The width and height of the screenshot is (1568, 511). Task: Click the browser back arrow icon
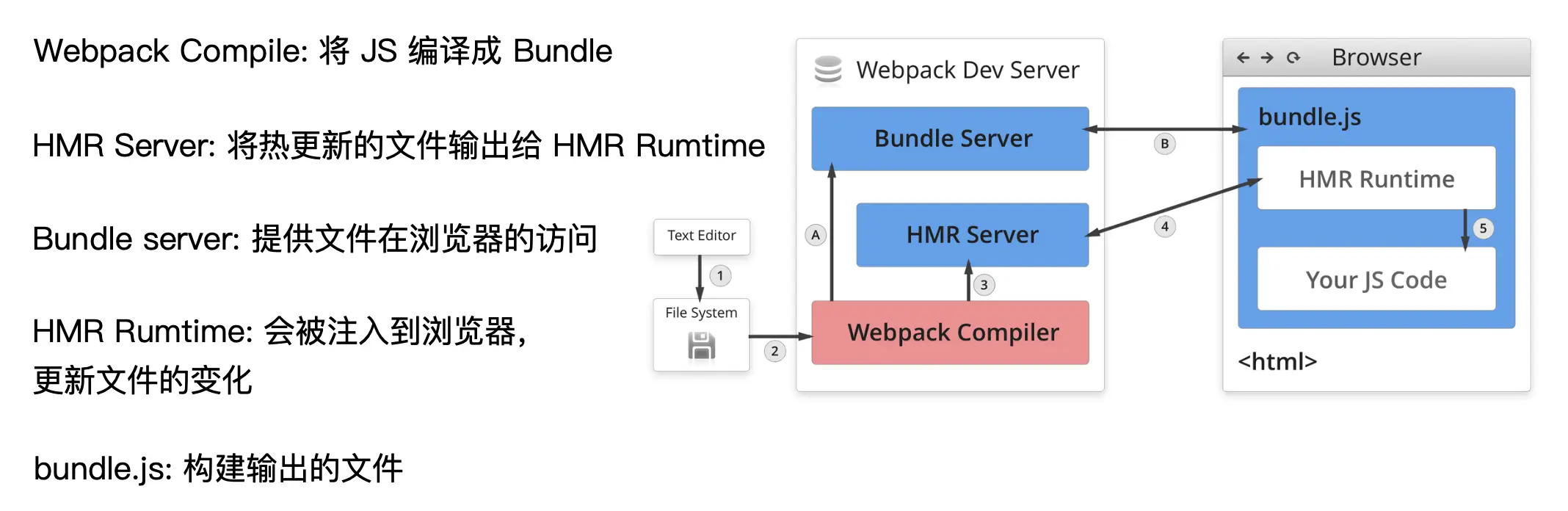[1243, 57]
